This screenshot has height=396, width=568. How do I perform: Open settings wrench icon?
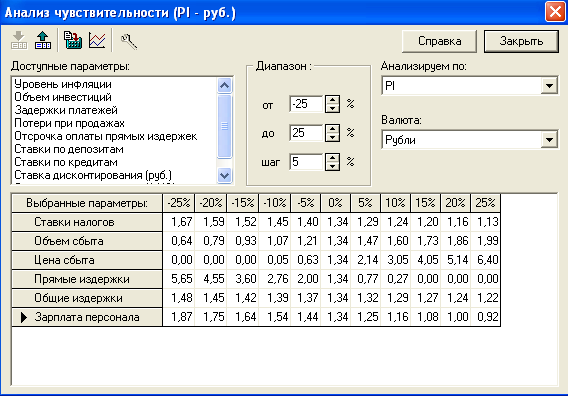[128, 41]
